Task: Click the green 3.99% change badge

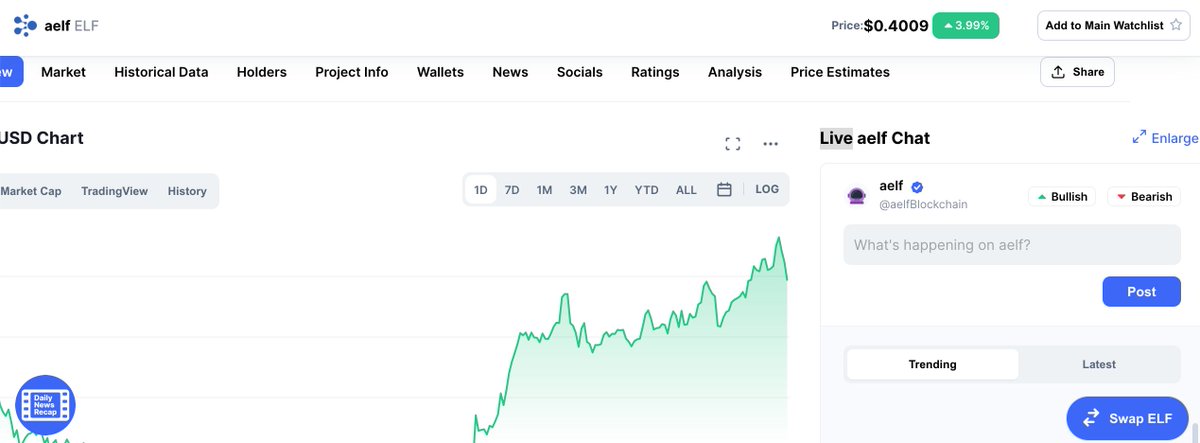Action: (x=966, y=26)
